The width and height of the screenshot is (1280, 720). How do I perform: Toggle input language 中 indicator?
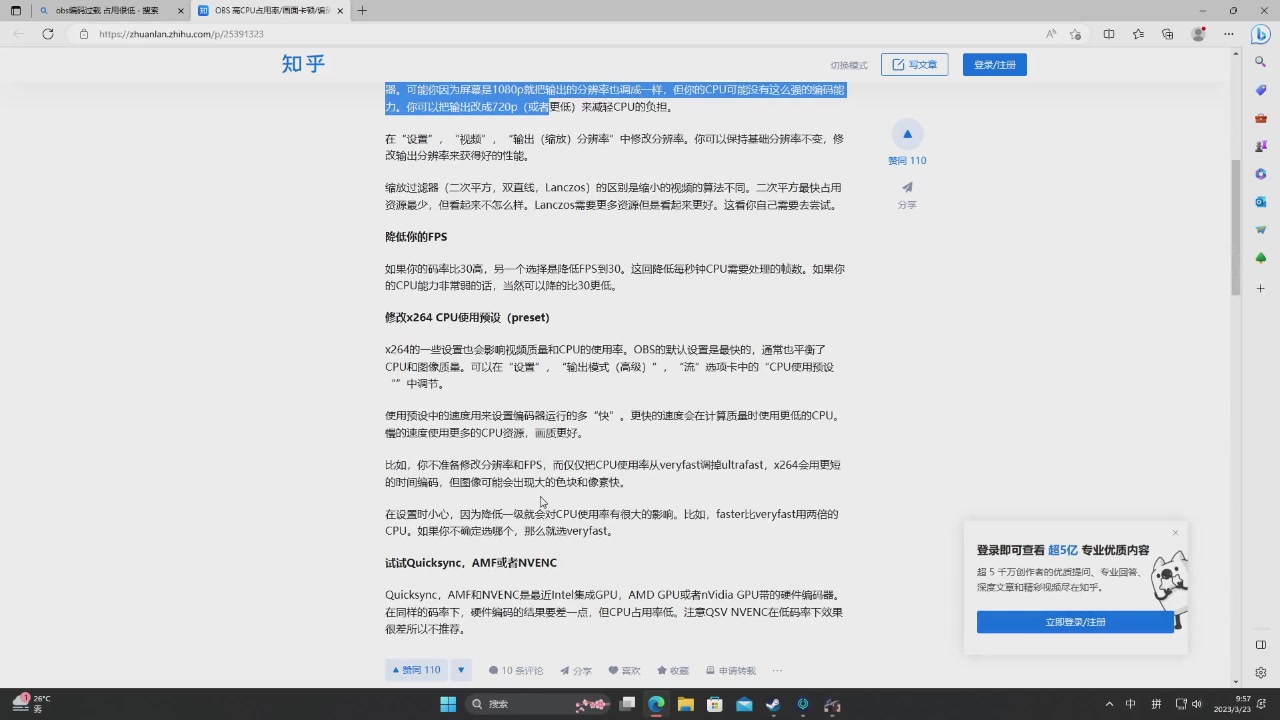[1131, 704]
